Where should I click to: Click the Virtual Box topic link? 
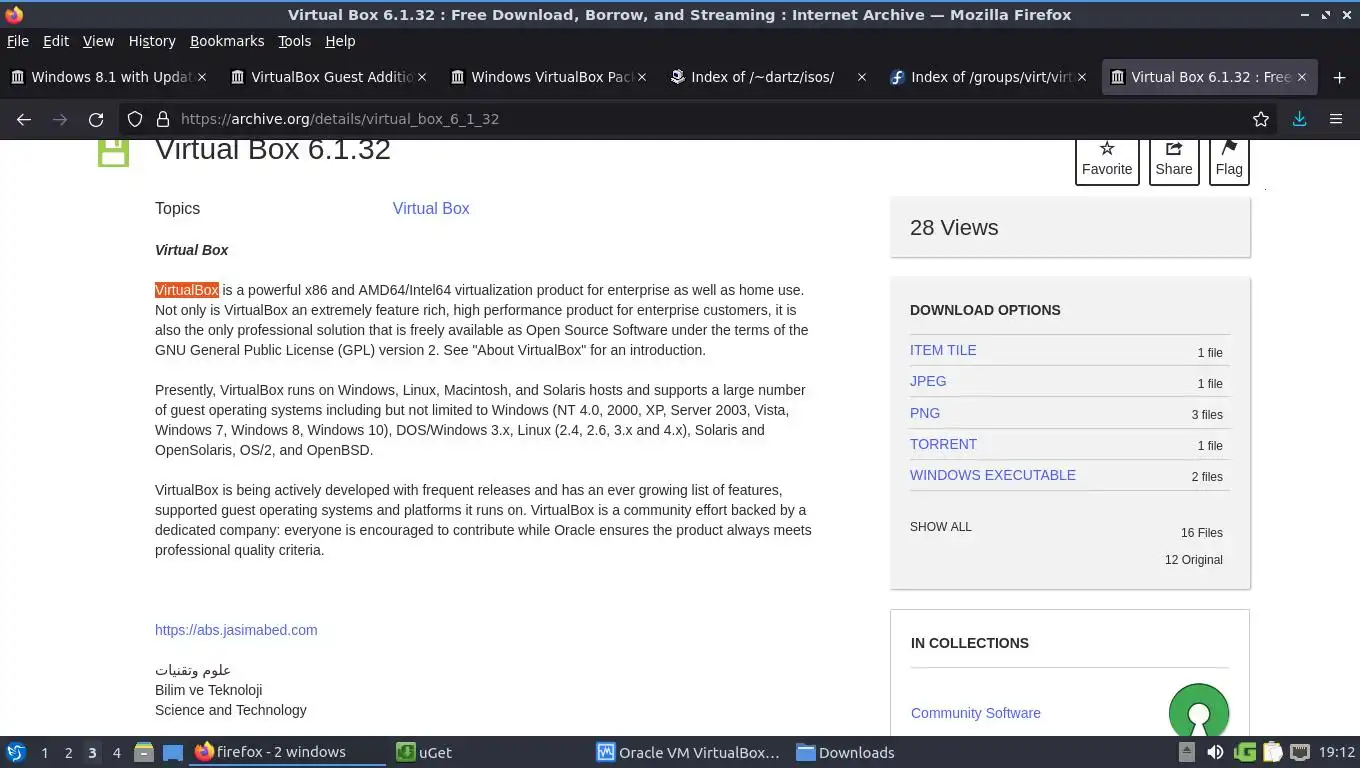click(431, 208)
